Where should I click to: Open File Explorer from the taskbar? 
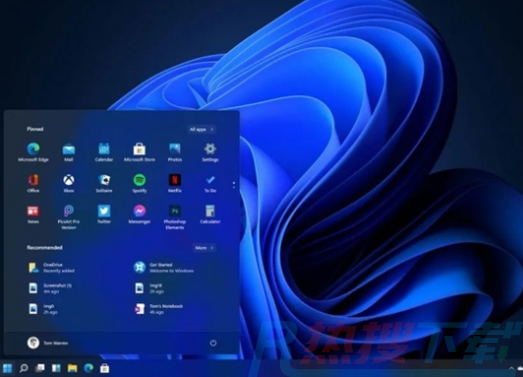tap(72, 368)
